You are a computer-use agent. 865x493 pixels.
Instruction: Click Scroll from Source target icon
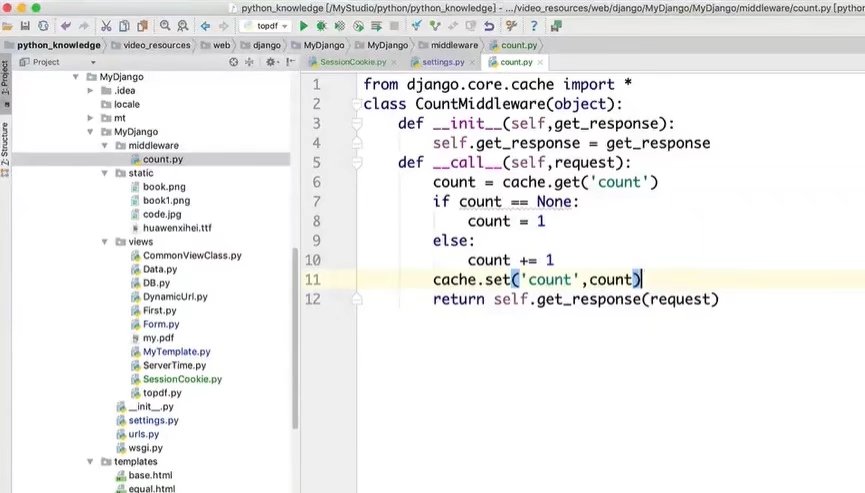pos(233,62)
